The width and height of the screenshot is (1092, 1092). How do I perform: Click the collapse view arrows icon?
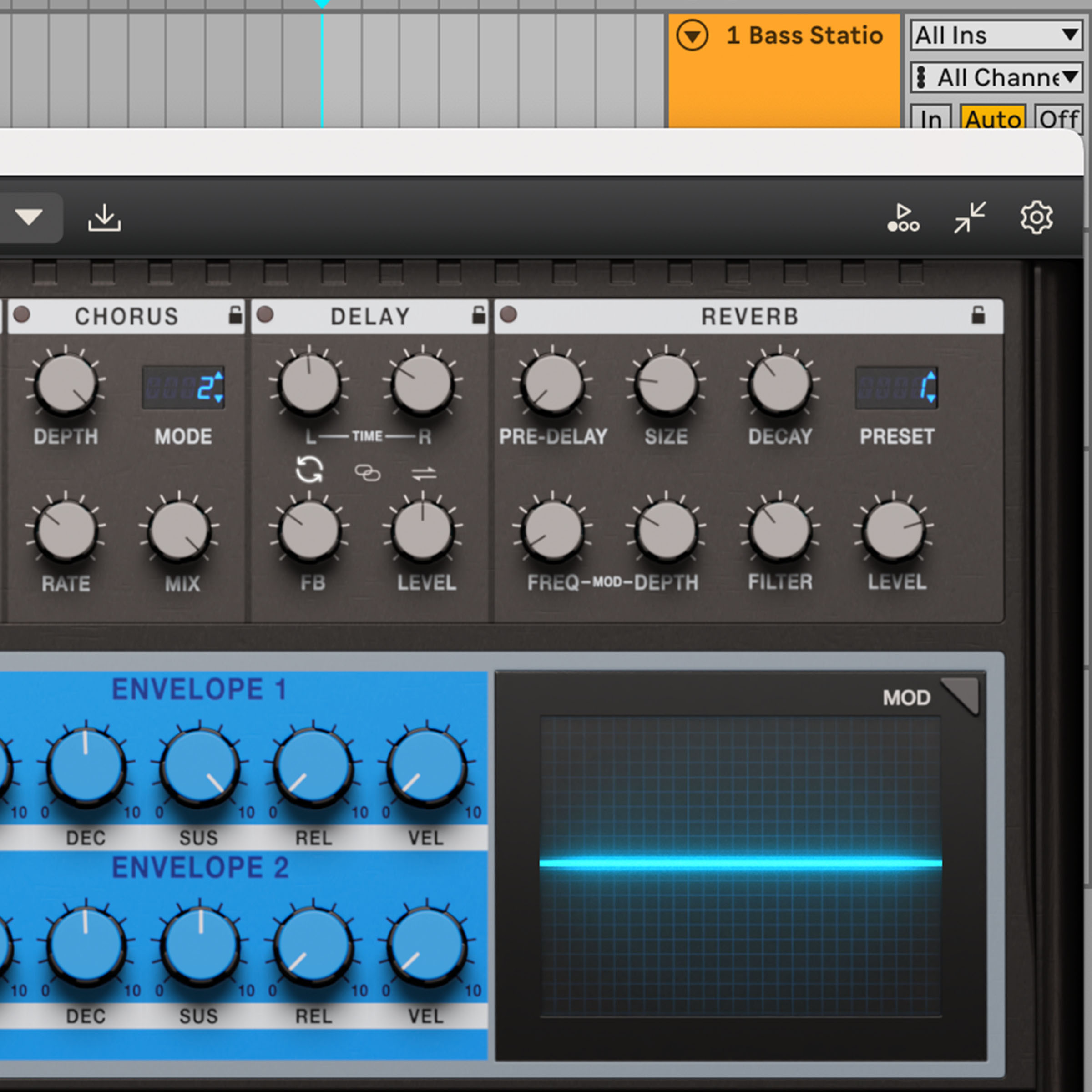click(969, 217)
